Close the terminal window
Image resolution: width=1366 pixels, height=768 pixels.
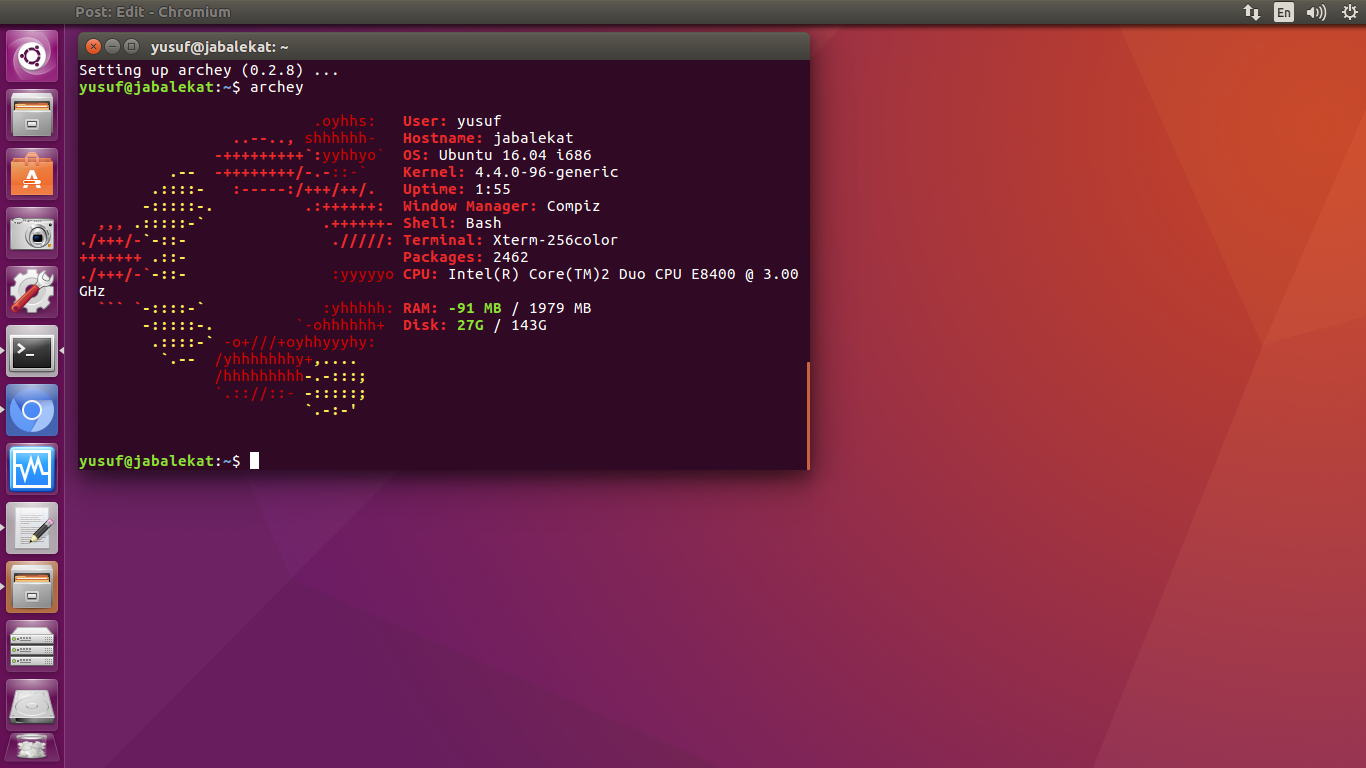93,46
